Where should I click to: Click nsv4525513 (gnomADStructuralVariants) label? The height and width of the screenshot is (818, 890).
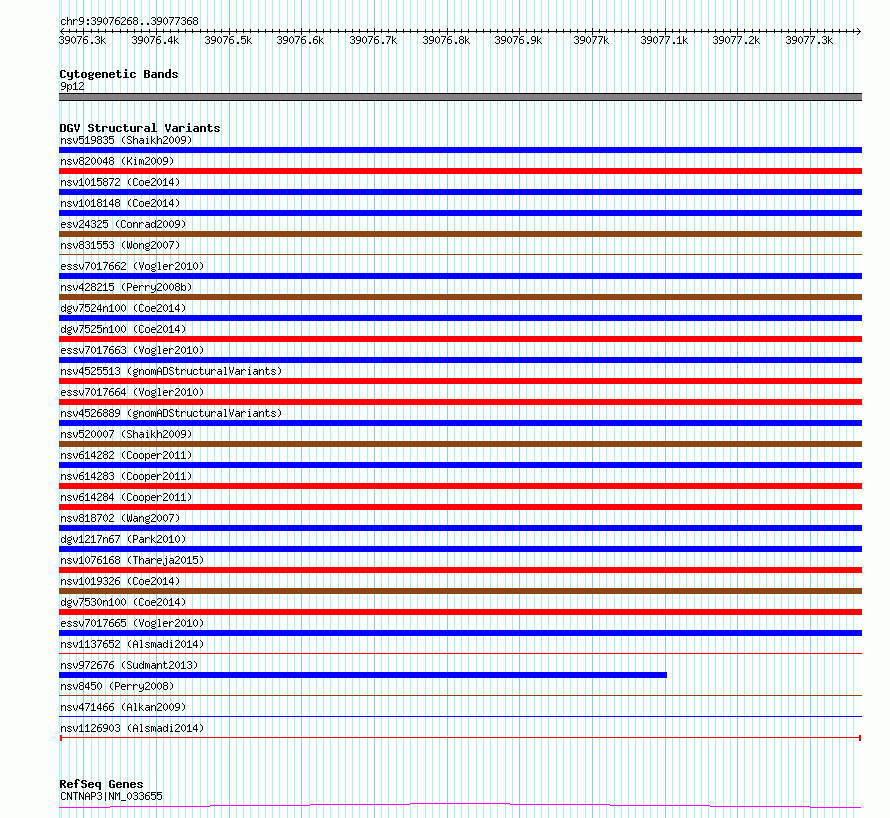coord(171,371)
